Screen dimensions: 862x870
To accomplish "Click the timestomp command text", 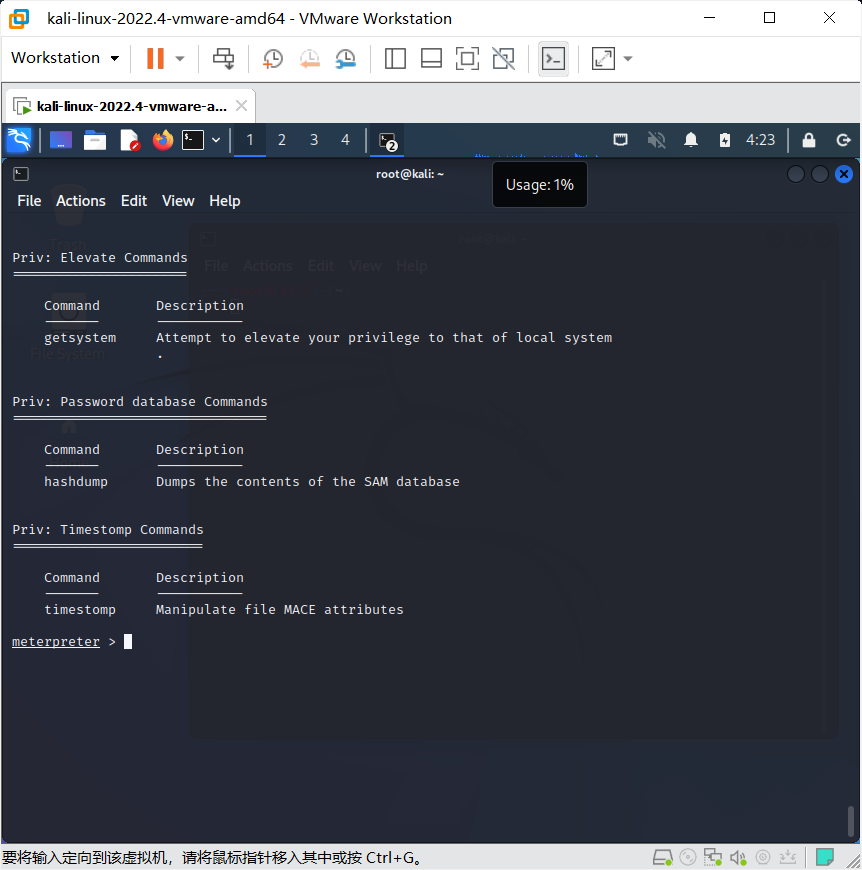I will pyautogui.click(x=80, y=609).
